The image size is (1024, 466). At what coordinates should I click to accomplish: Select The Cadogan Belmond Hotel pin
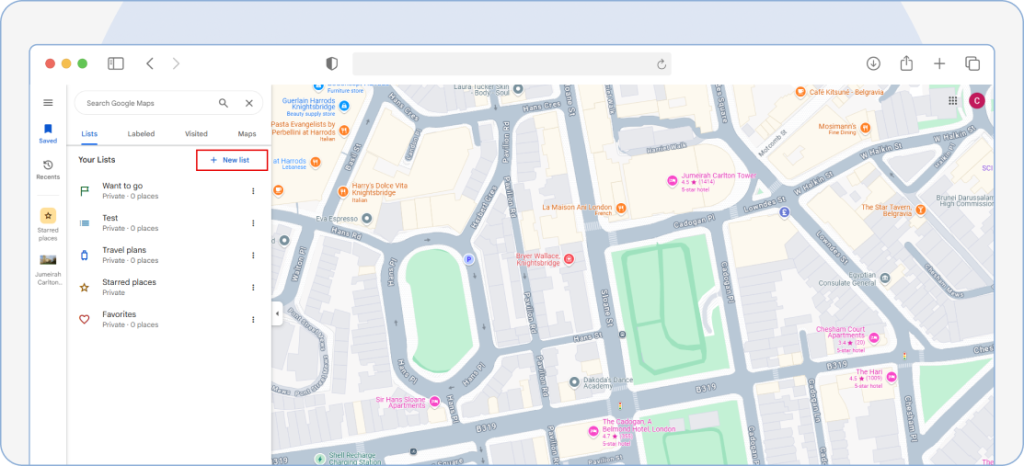tap(593, 431)
